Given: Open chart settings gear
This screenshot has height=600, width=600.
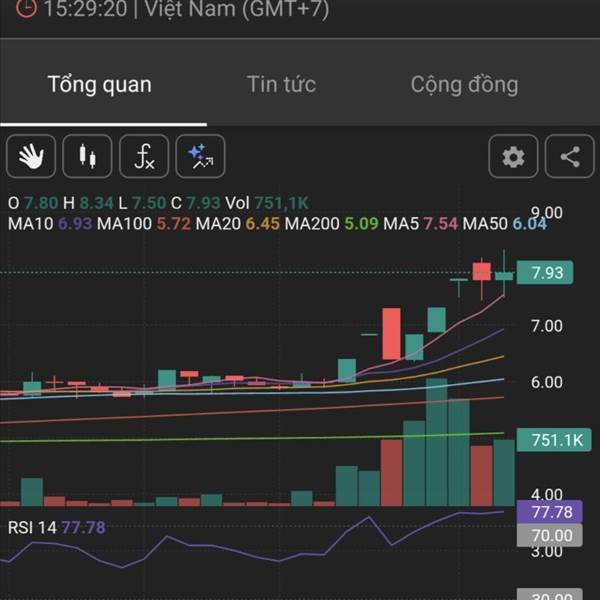Looking at the screenshot, I should coord(513,156).
